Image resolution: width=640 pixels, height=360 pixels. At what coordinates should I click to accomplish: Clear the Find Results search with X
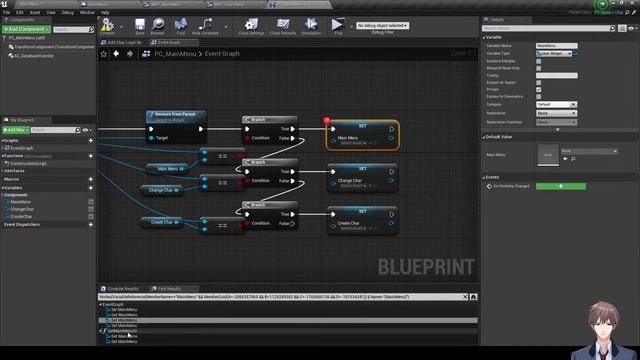(x=465, y=297)
